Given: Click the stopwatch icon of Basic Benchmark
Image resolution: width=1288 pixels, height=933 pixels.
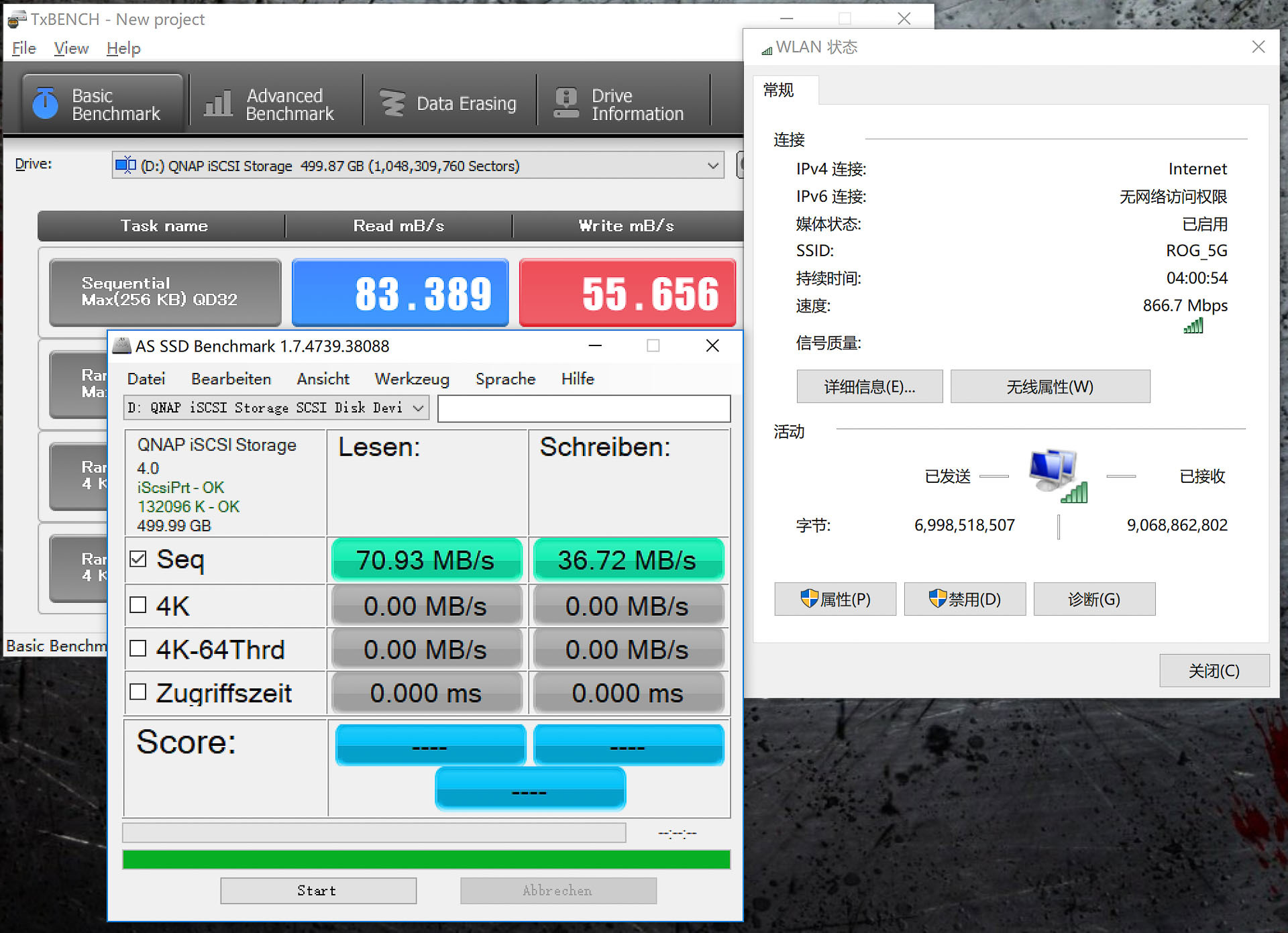Looking at the screenshot, I should 46,103.
